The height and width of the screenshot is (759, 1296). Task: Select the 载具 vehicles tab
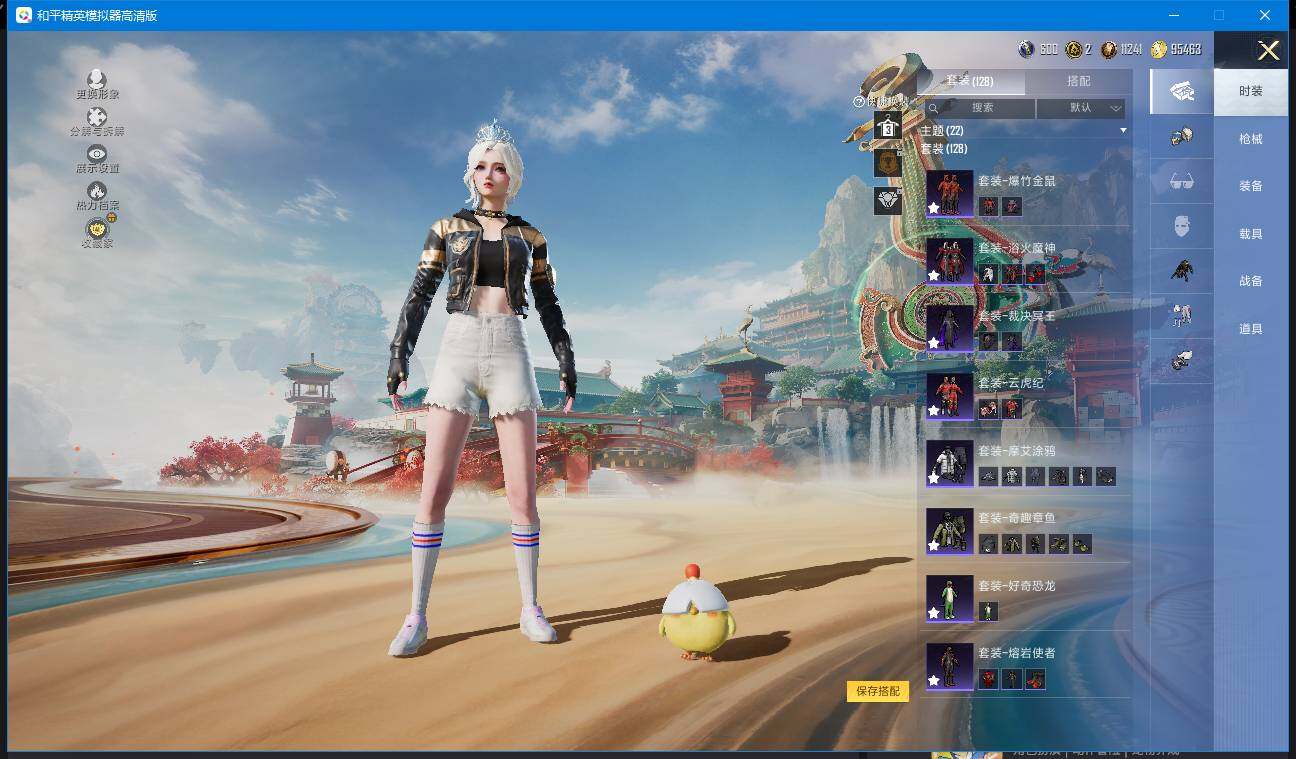coord(1250,234)
